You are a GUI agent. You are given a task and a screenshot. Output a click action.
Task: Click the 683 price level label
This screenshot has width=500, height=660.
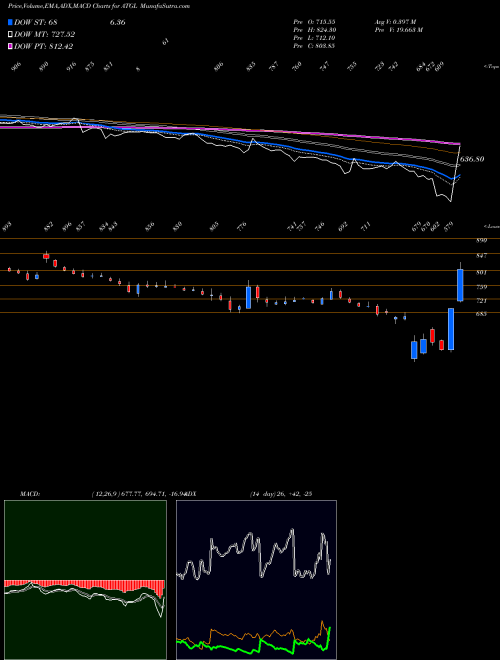pyautogui.click(x=482, y=314)
